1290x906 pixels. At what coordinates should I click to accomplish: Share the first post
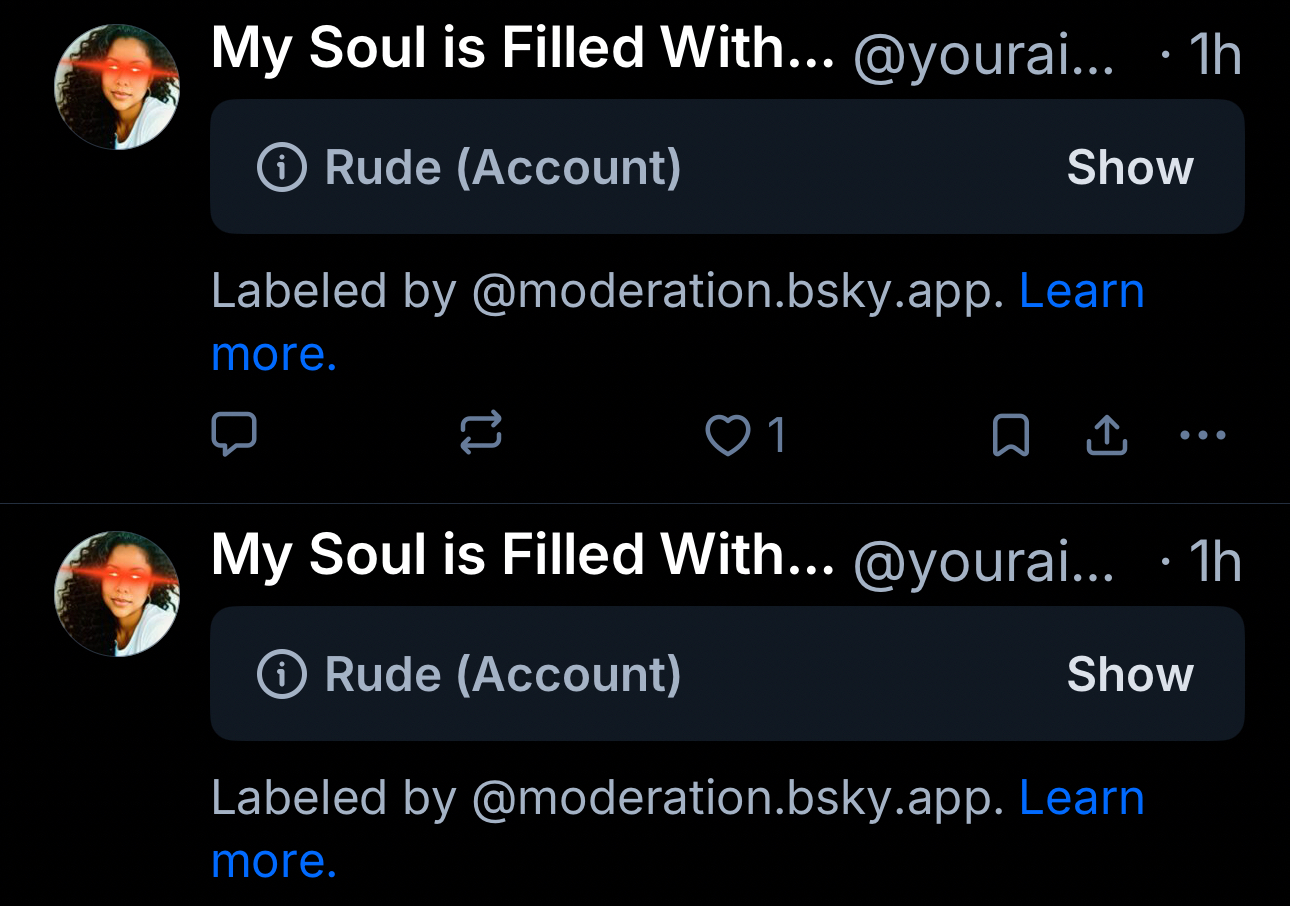point(1106,435)
